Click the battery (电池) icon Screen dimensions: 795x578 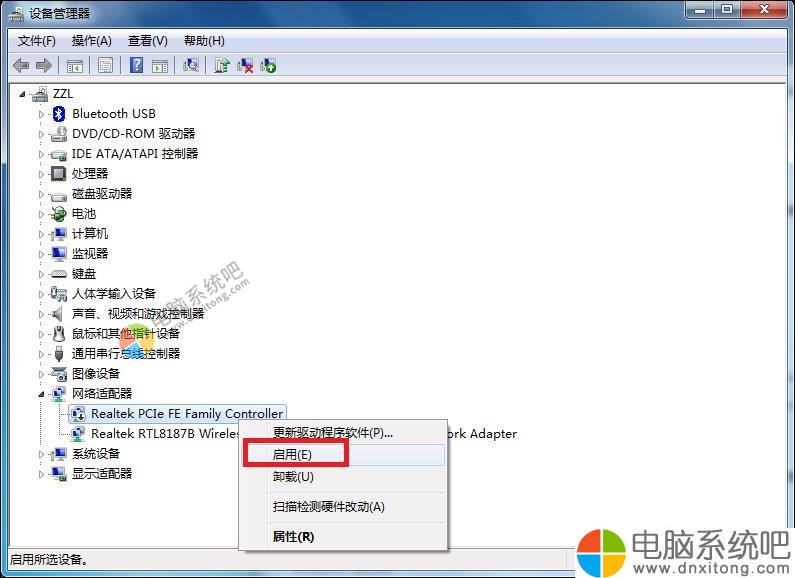pos(59,214)
